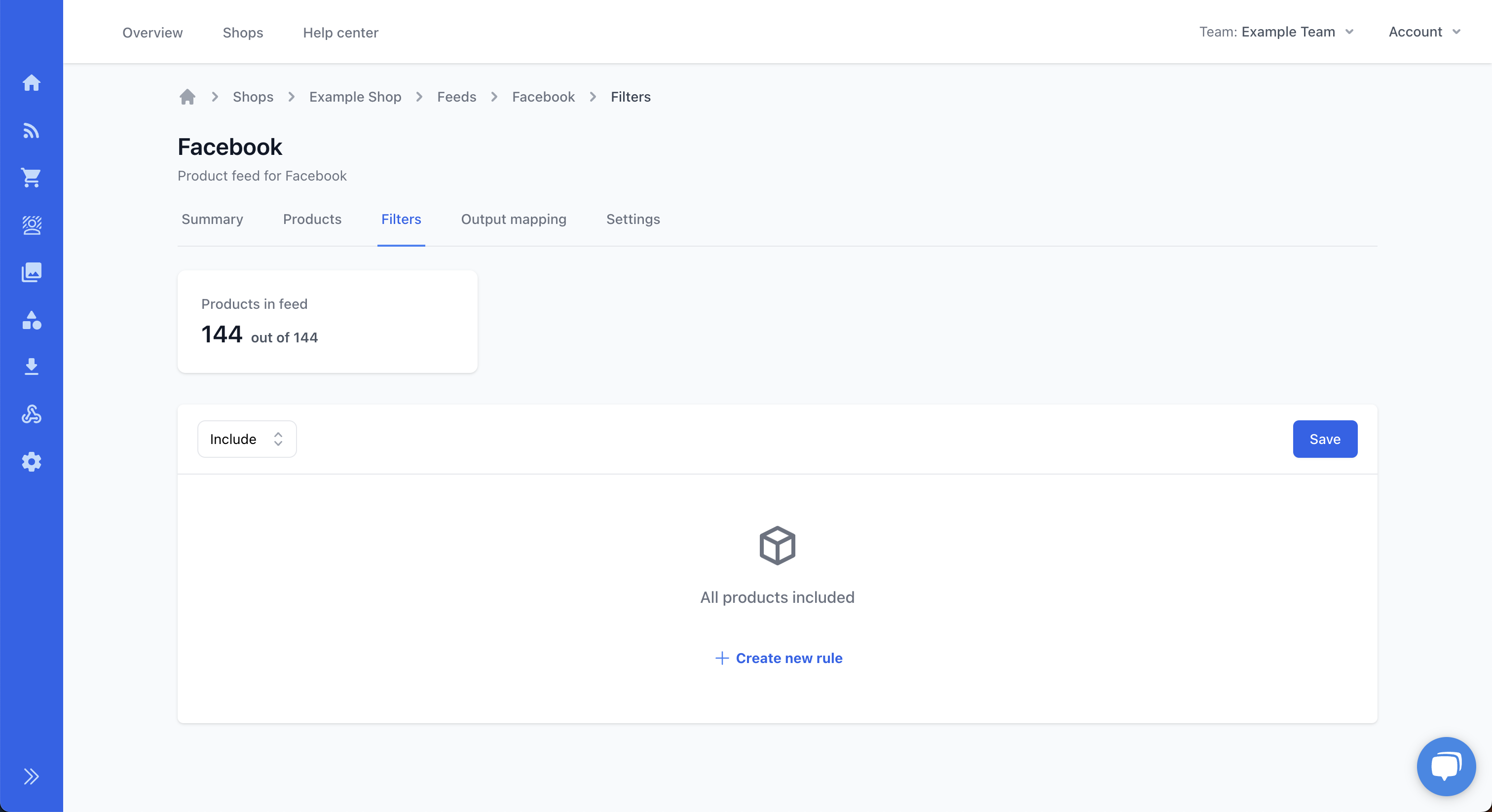Expand the collapse sidebar arrow icon
The width and height of the screenshot is (1492, 812).
pyautogui.click(x=31, y=776)
